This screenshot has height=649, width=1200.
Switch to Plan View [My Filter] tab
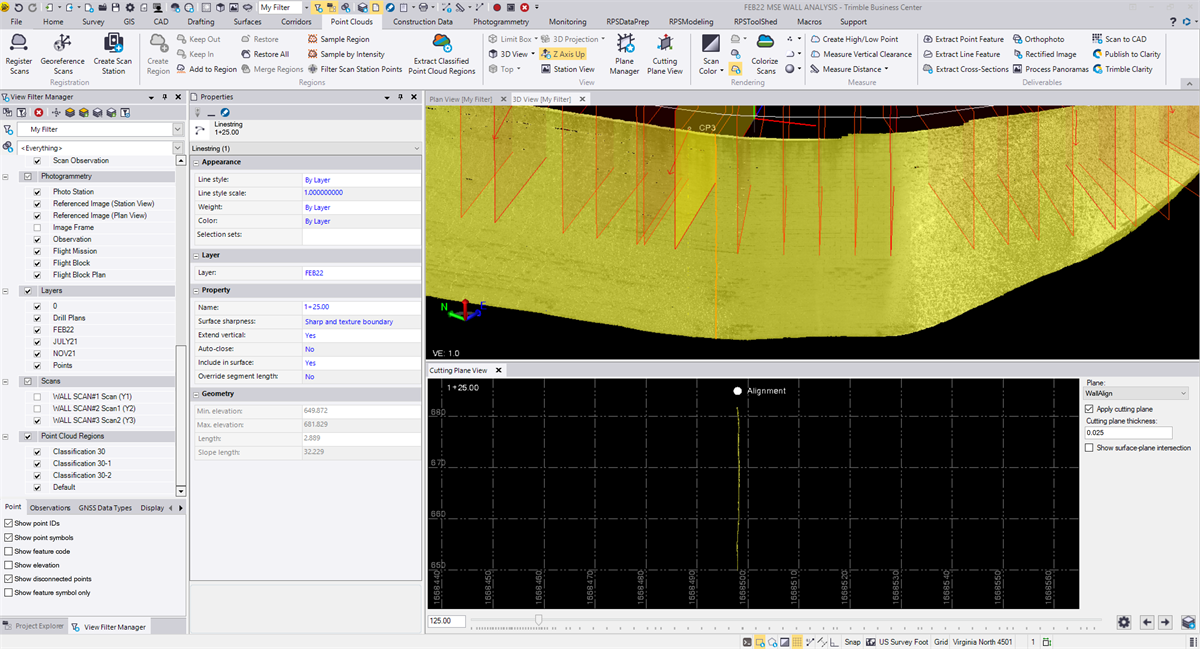pos(461,99)
